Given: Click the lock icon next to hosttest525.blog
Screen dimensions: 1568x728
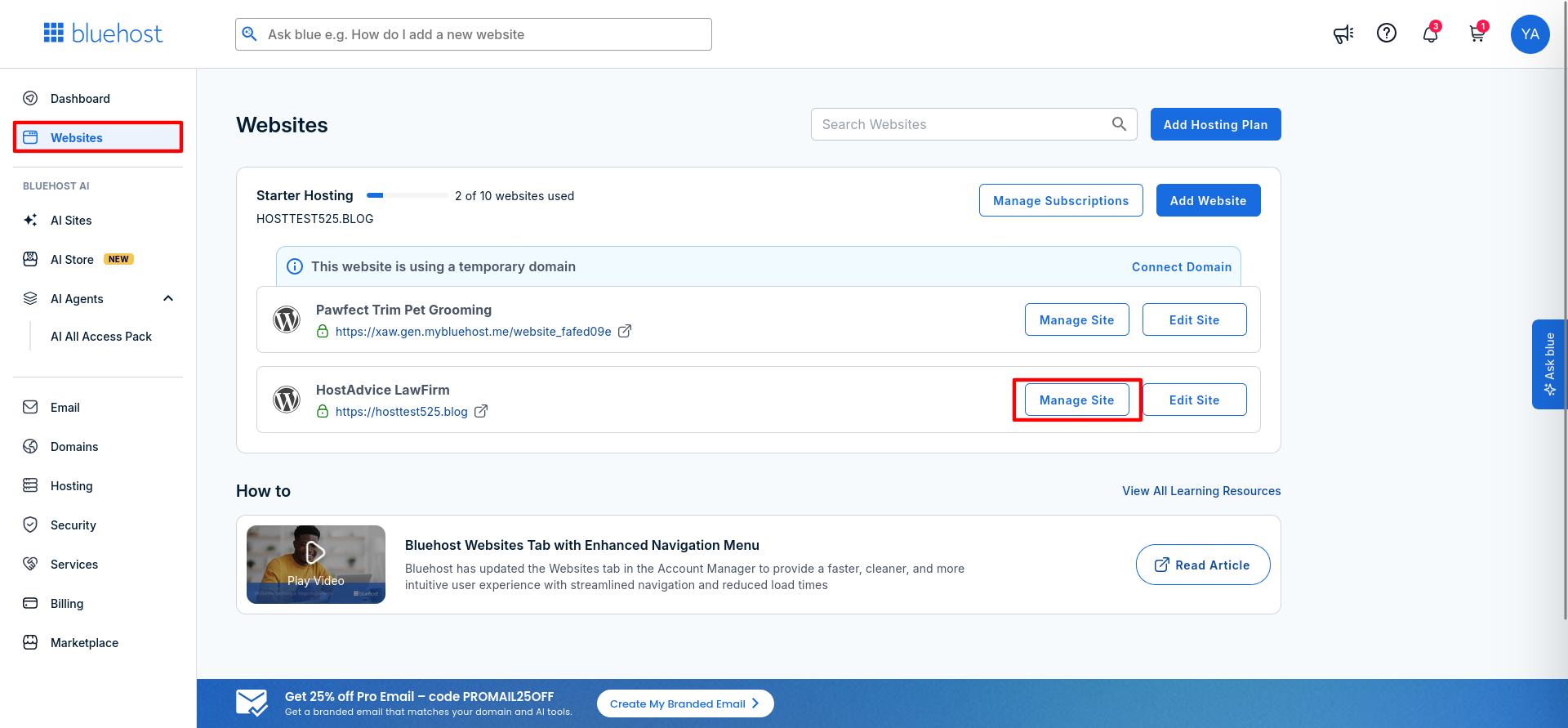Looking at the screenshot, I should click(323, 411).
